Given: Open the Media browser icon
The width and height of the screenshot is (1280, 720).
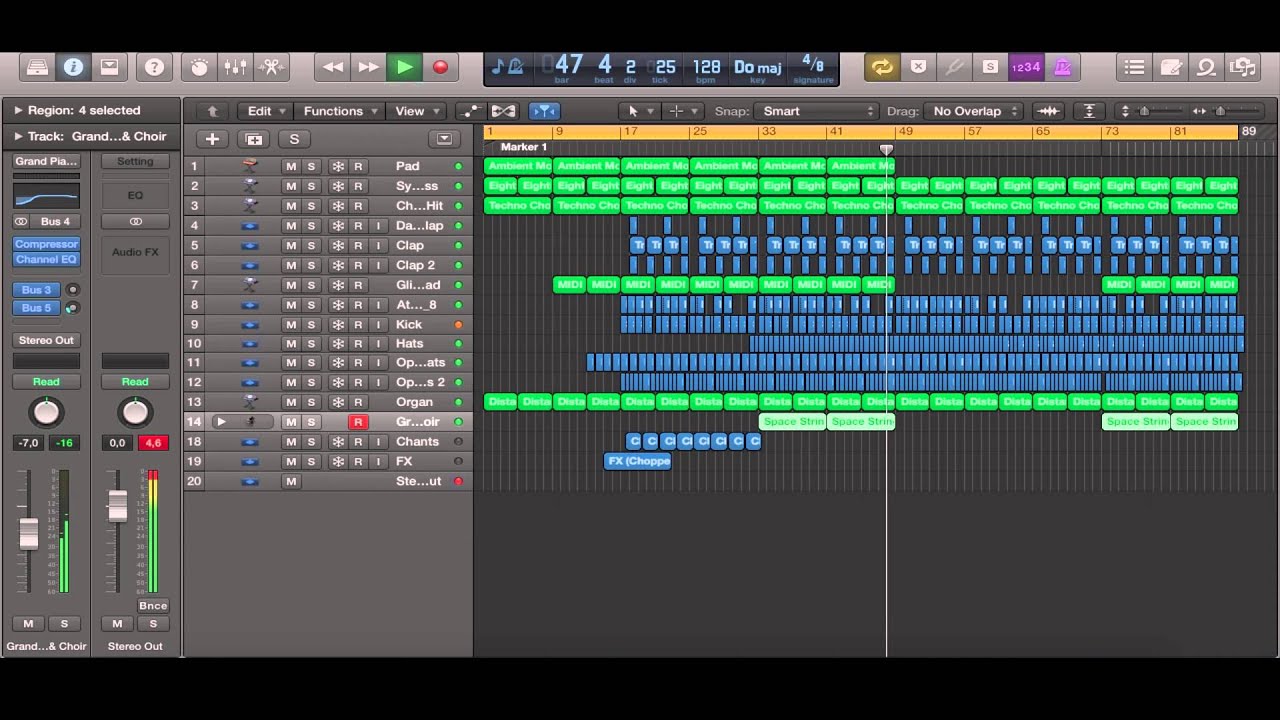Looking at the screenshot, I should point(1242,67).
